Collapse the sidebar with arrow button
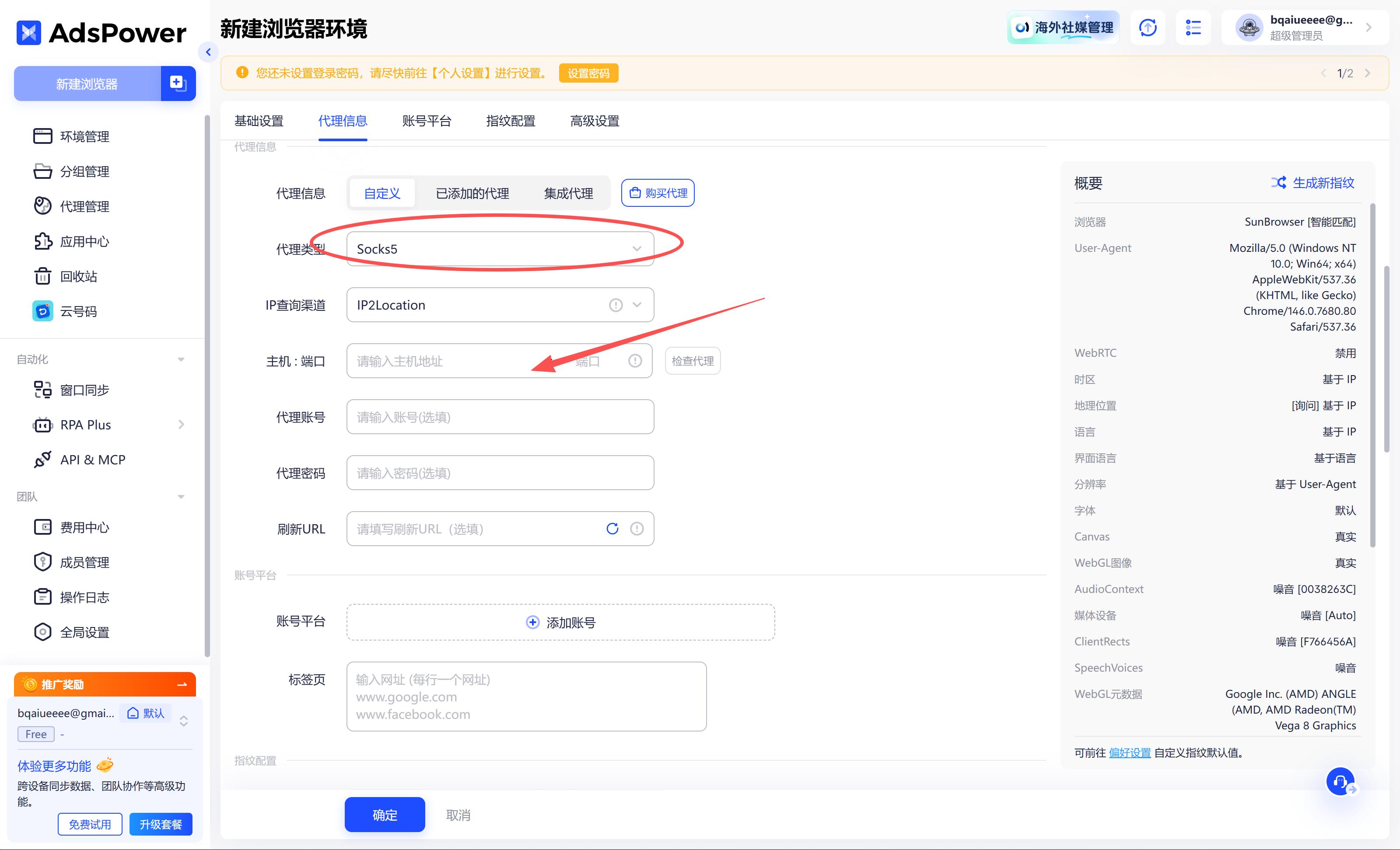The height and width of the screenshot is (850, 1400). point(209,52)
